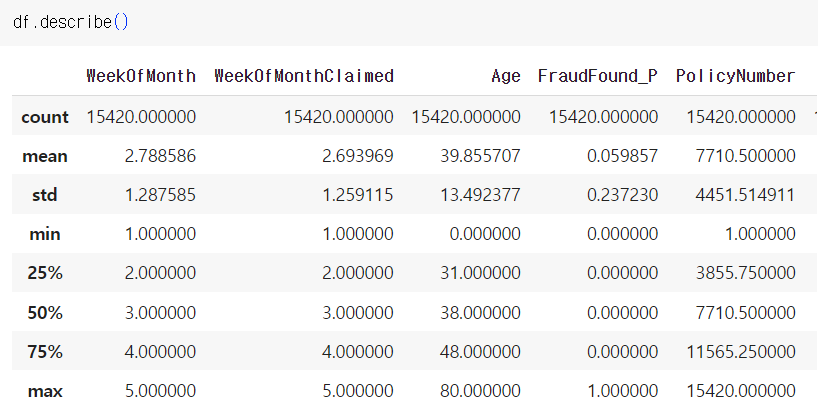Screen dimensions: 821x412
Task: Click WeekOfMonth std value 1.287585
Action: point(160,195)
